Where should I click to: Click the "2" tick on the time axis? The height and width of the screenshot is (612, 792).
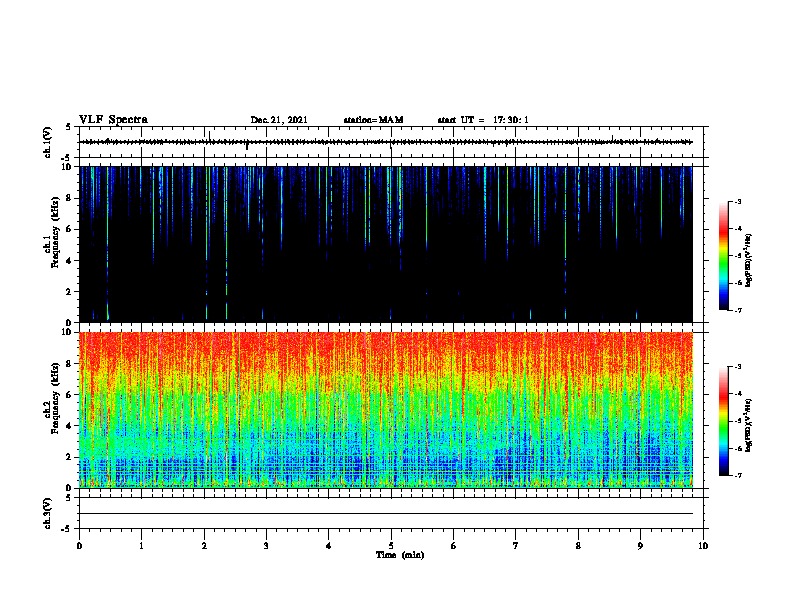pos(204,546)
